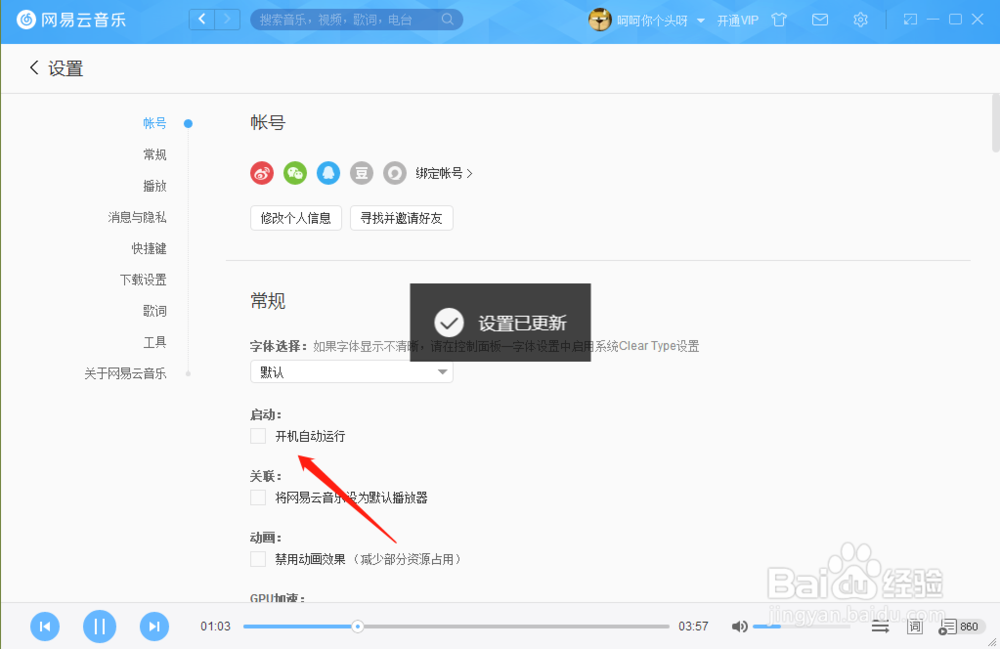Select 播放 in settings sidebar
Screen dimensions: 1000x649
(x=154, y=186)
